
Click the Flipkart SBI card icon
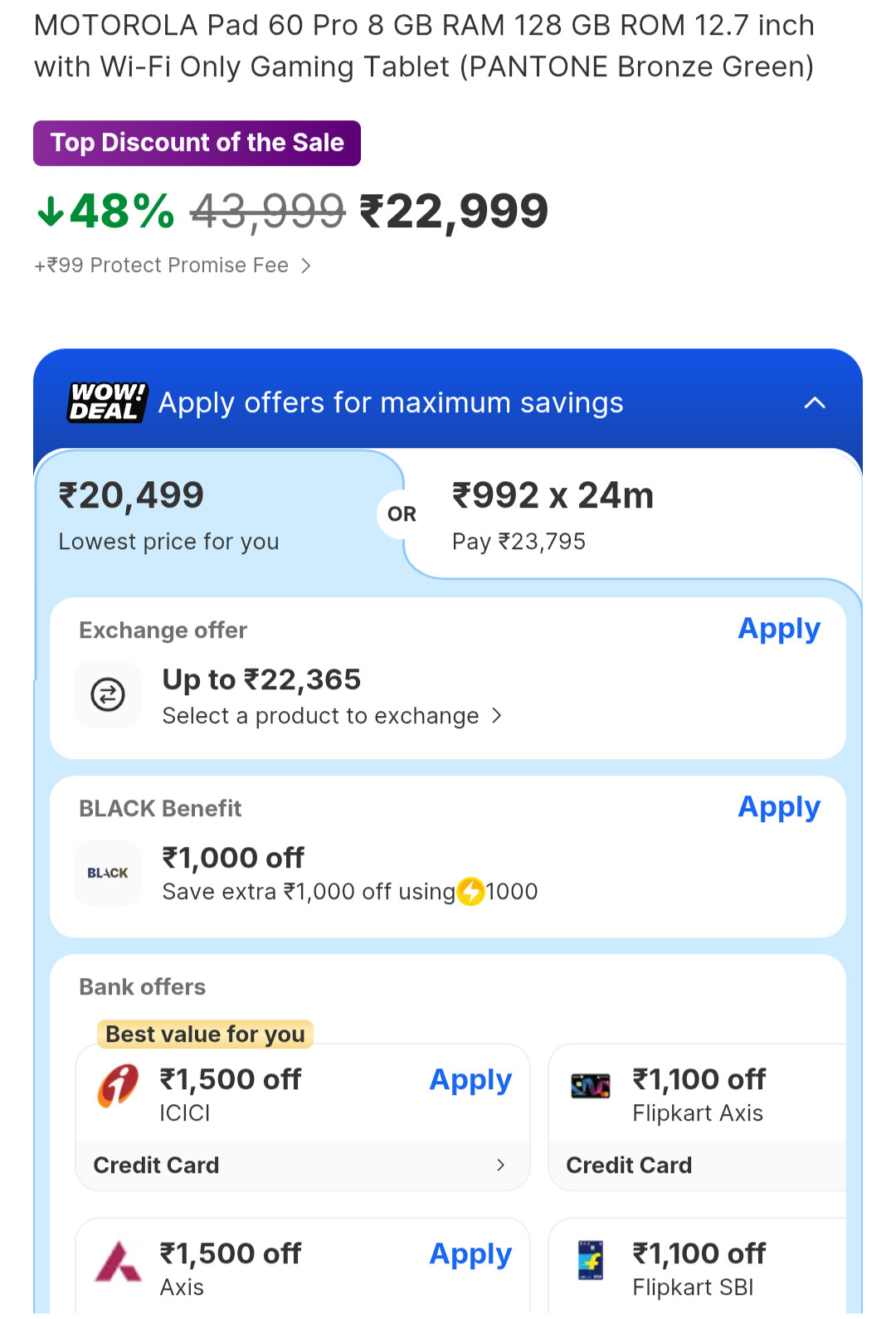point(591,1261)
